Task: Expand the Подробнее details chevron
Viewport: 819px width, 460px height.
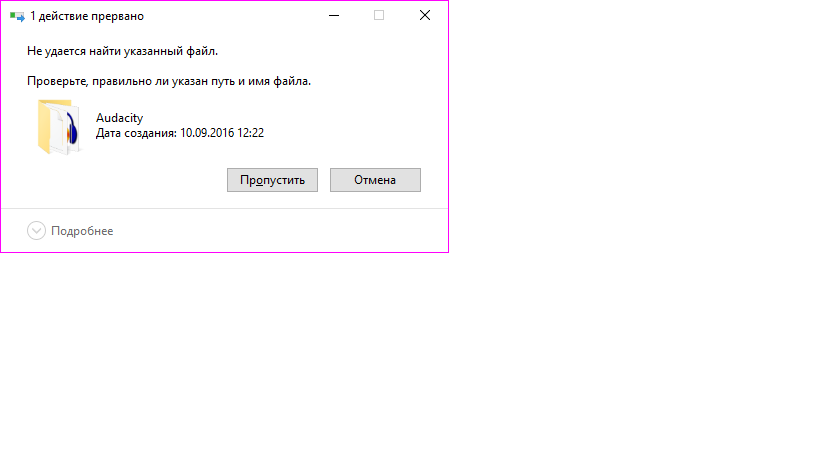Action: click(x=37, y=231)
